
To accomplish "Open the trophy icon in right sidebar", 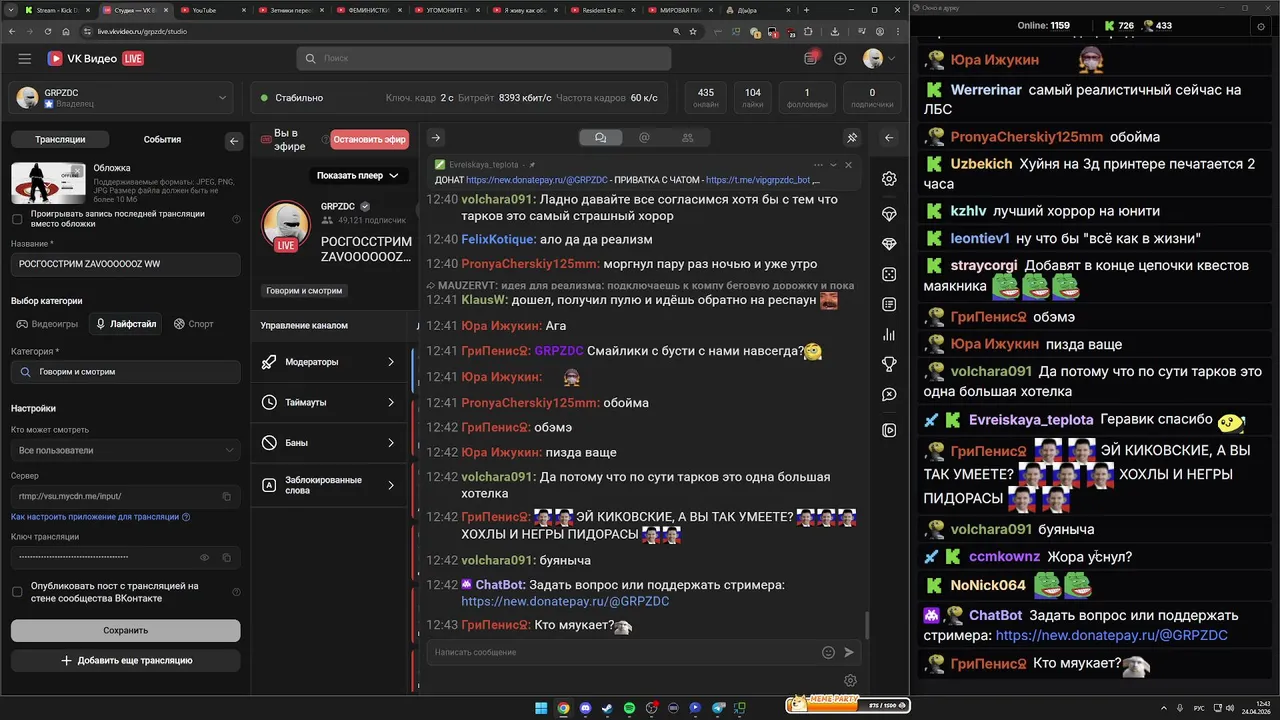I will [889, 364].
